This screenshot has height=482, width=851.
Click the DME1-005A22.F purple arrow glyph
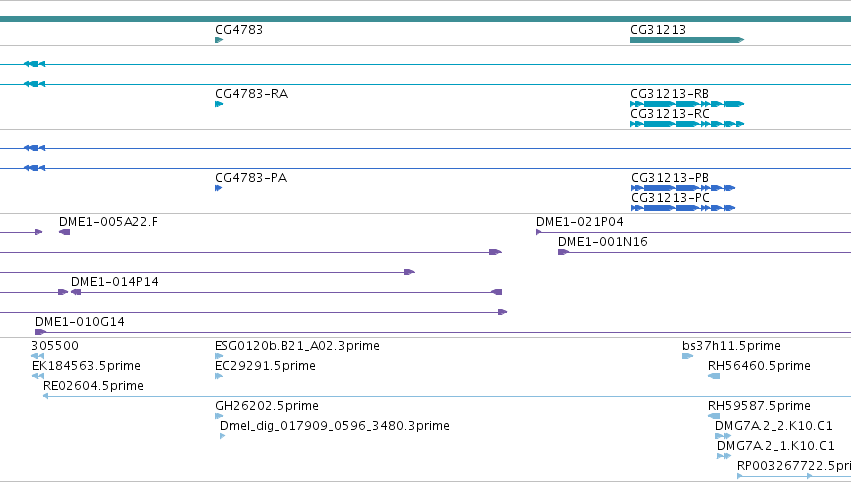tap(65, 232)
